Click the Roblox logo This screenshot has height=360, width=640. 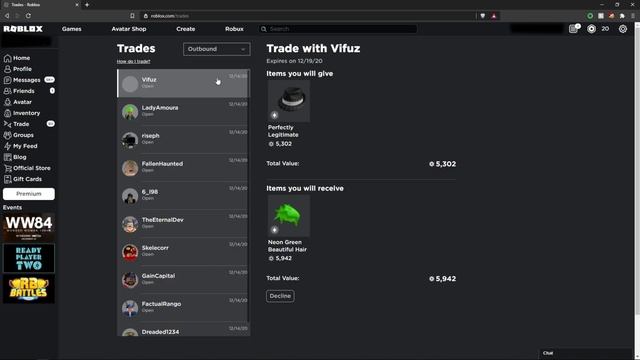23,29
